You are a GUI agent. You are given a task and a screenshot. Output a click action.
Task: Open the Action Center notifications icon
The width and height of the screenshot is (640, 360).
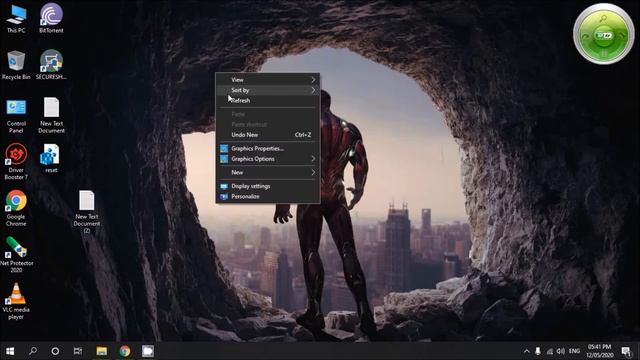click(x=626, y=351)
